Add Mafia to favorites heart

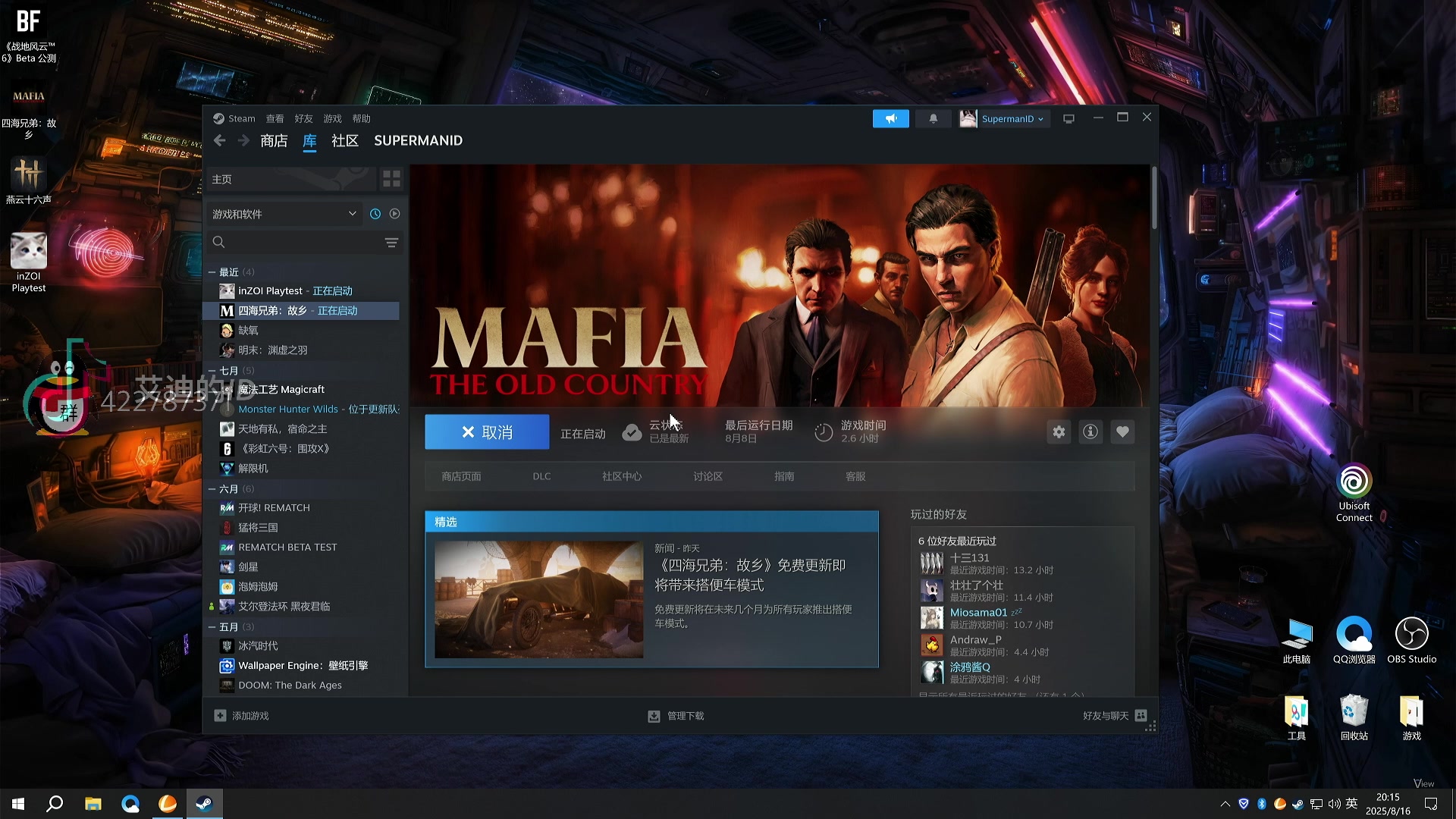(x=1122, y=432)
